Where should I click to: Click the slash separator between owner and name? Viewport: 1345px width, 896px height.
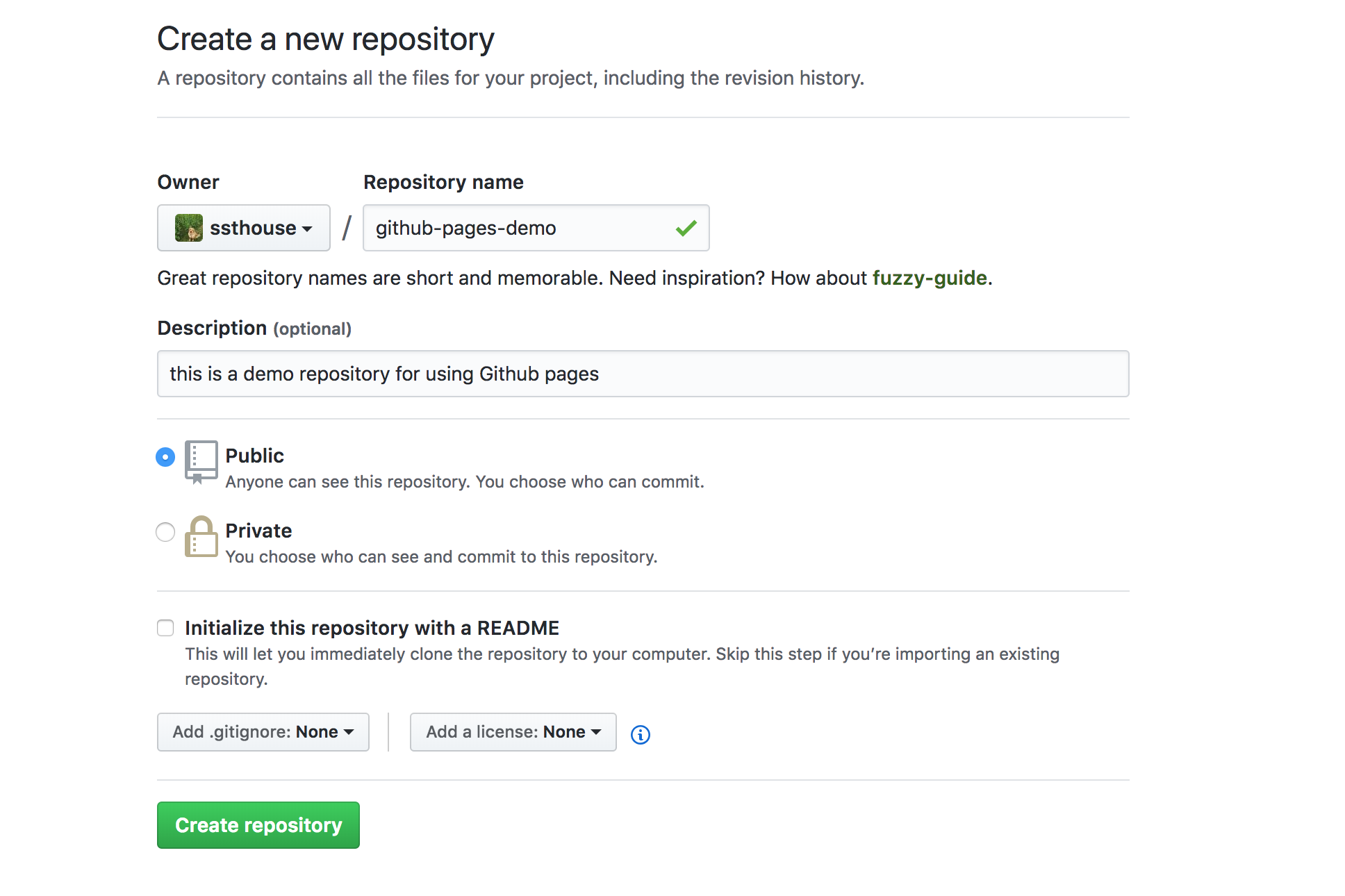click(346, 228)
